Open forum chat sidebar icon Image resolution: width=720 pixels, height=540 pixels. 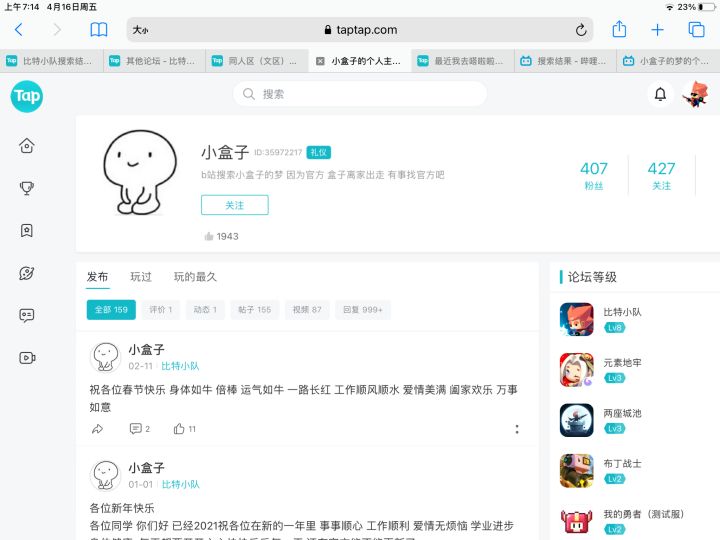tap(27, 315)
